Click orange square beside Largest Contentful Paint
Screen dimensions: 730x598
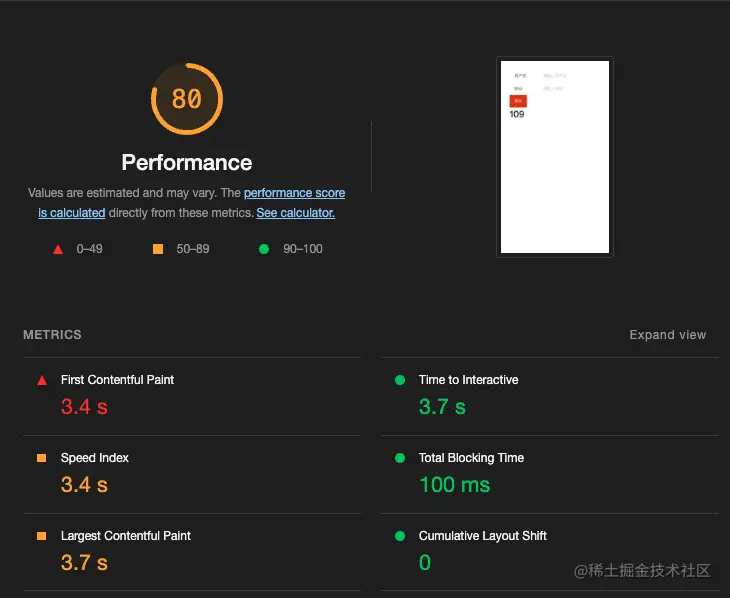click(x=41, y=536)
